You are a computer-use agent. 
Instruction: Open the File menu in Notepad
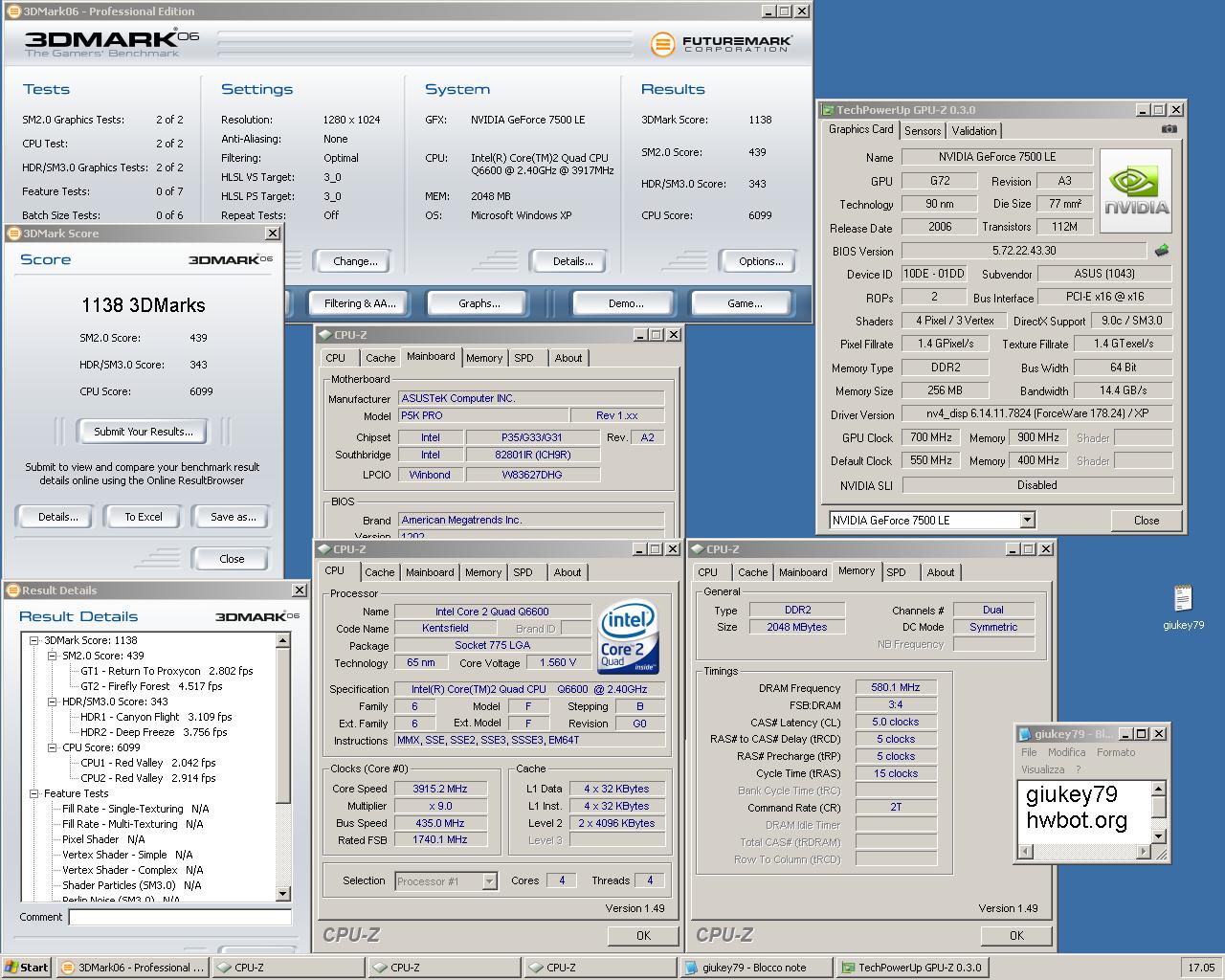[x=1029, y=752]
